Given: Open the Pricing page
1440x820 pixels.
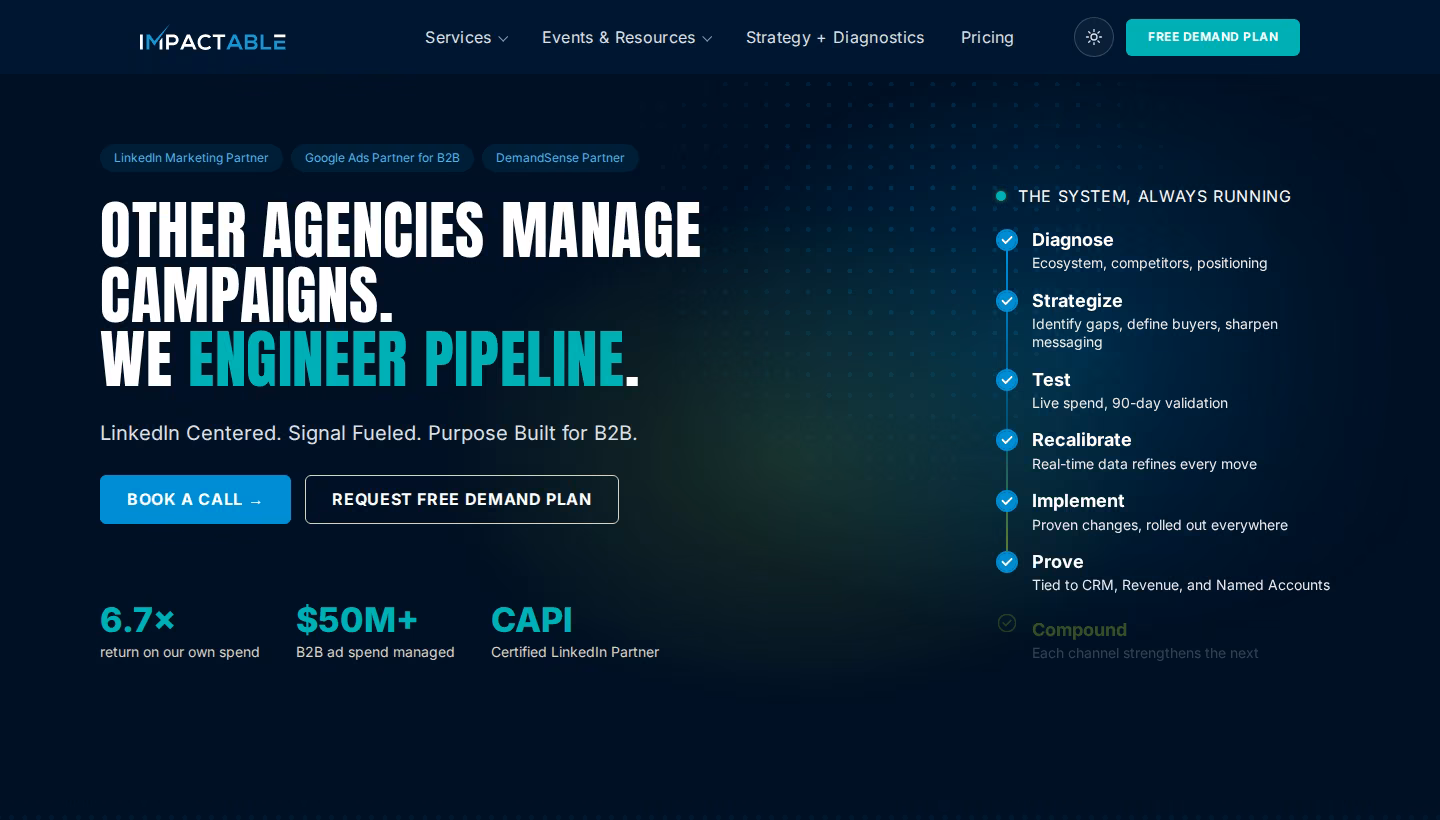Looking at the screenshot, I should point(987,38).
